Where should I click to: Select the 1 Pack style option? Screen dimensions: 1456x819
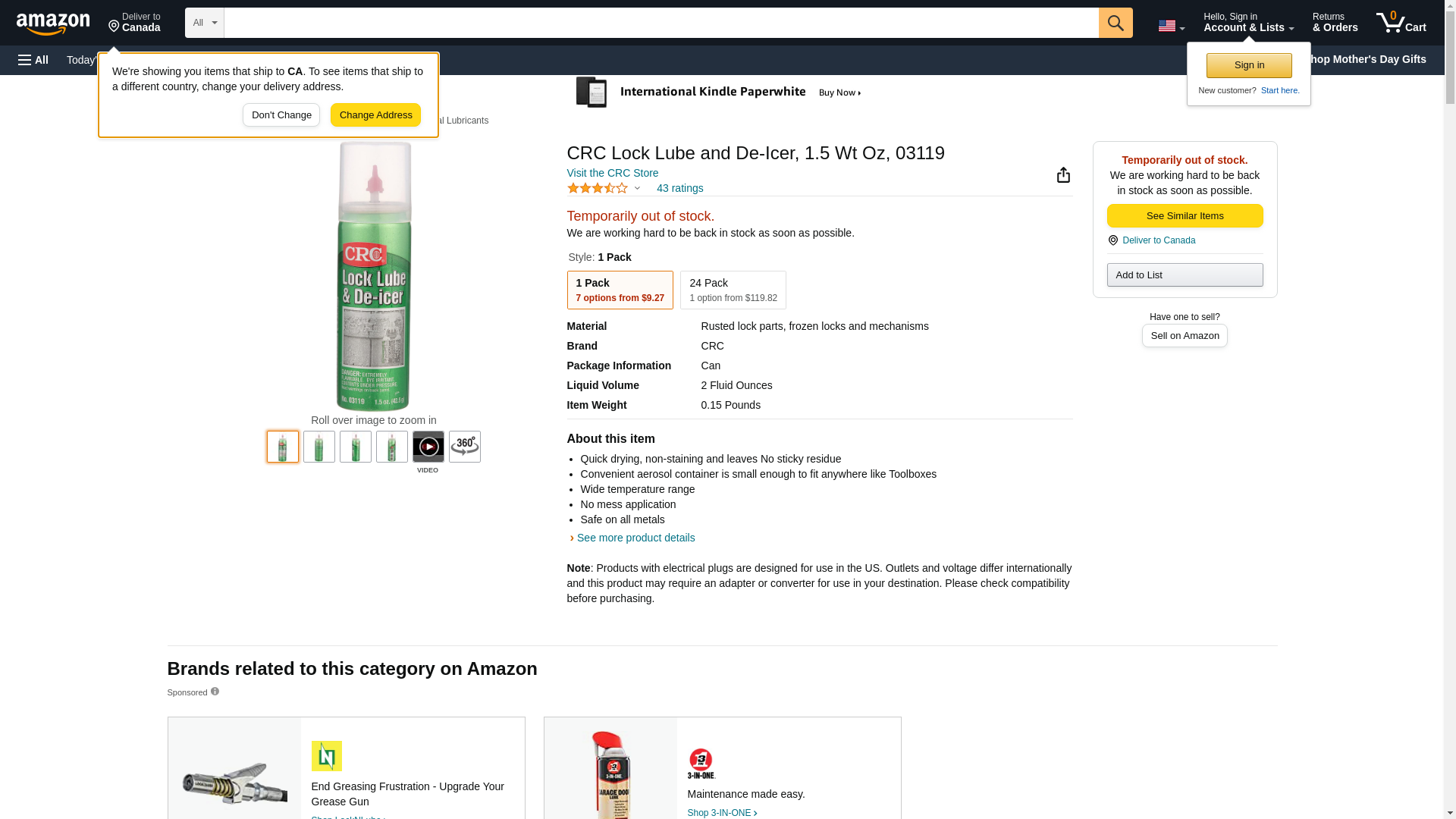(620, 290)
